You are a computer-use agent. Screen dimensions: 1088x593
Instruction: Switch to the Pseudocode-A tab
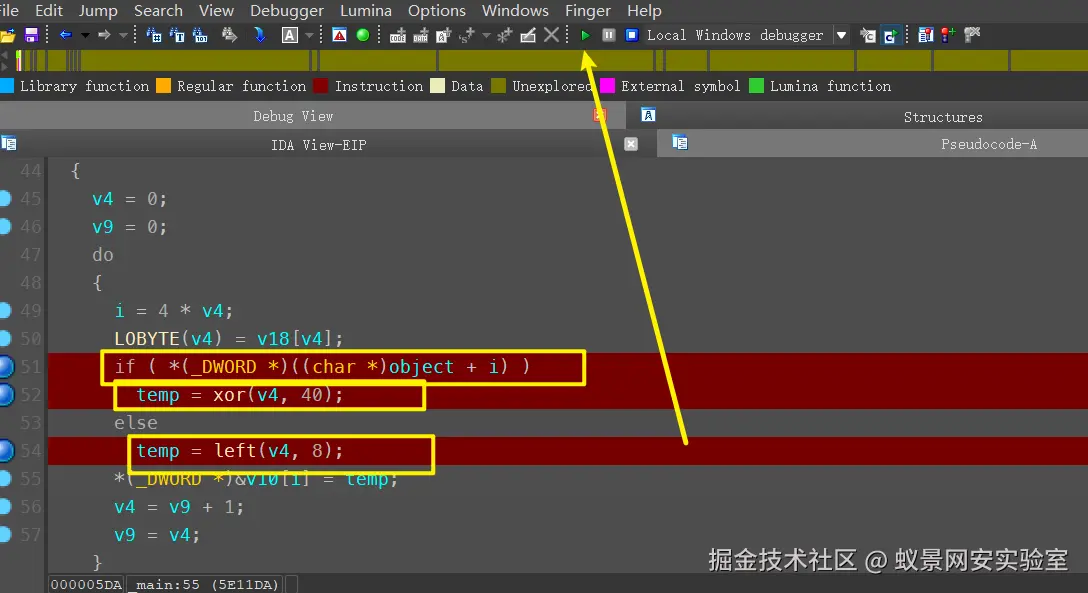click(872, 144)
